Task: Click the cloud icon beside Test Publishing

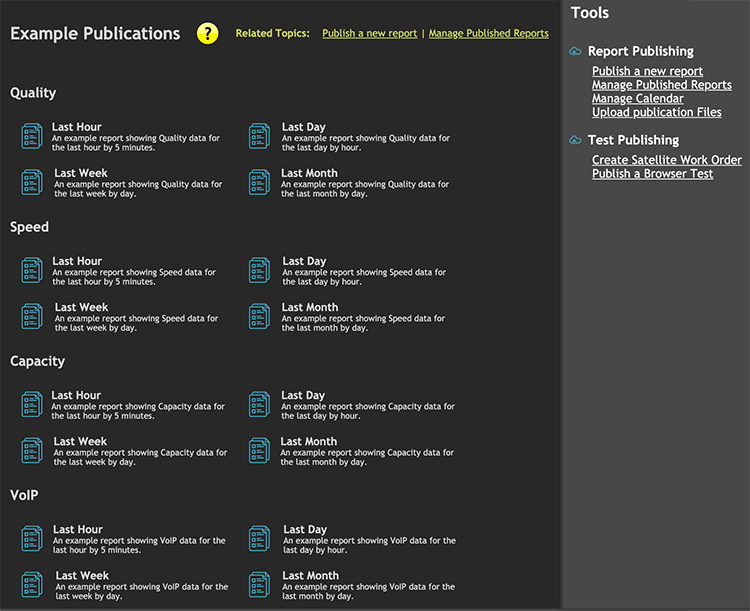Action: [x=575, y=140]
